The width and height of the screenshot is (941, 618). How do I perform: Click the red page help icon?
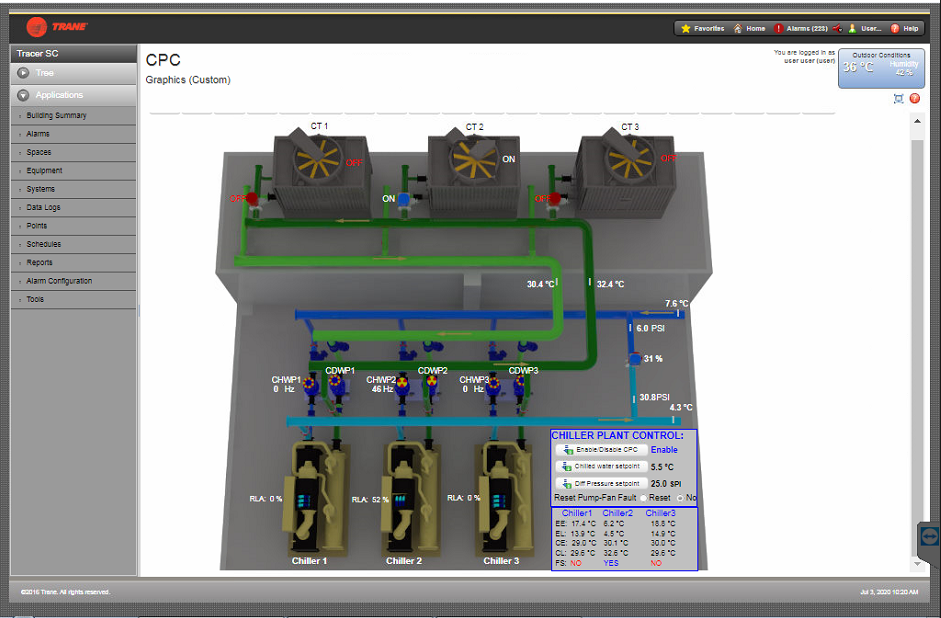[x=915, y=98]
